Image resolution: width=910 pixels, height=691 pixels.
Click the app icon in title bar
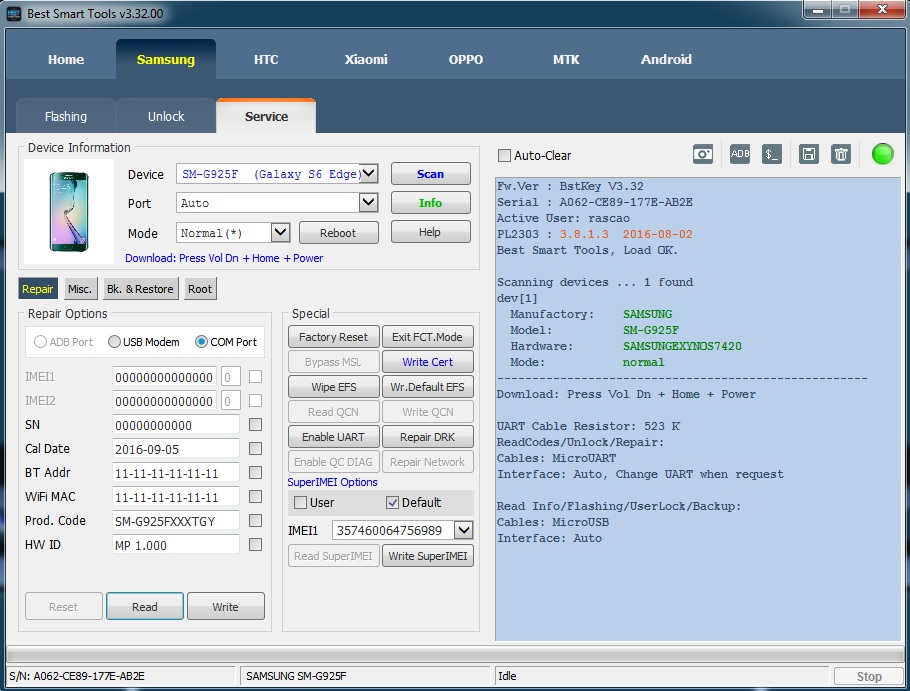[14, 14]
